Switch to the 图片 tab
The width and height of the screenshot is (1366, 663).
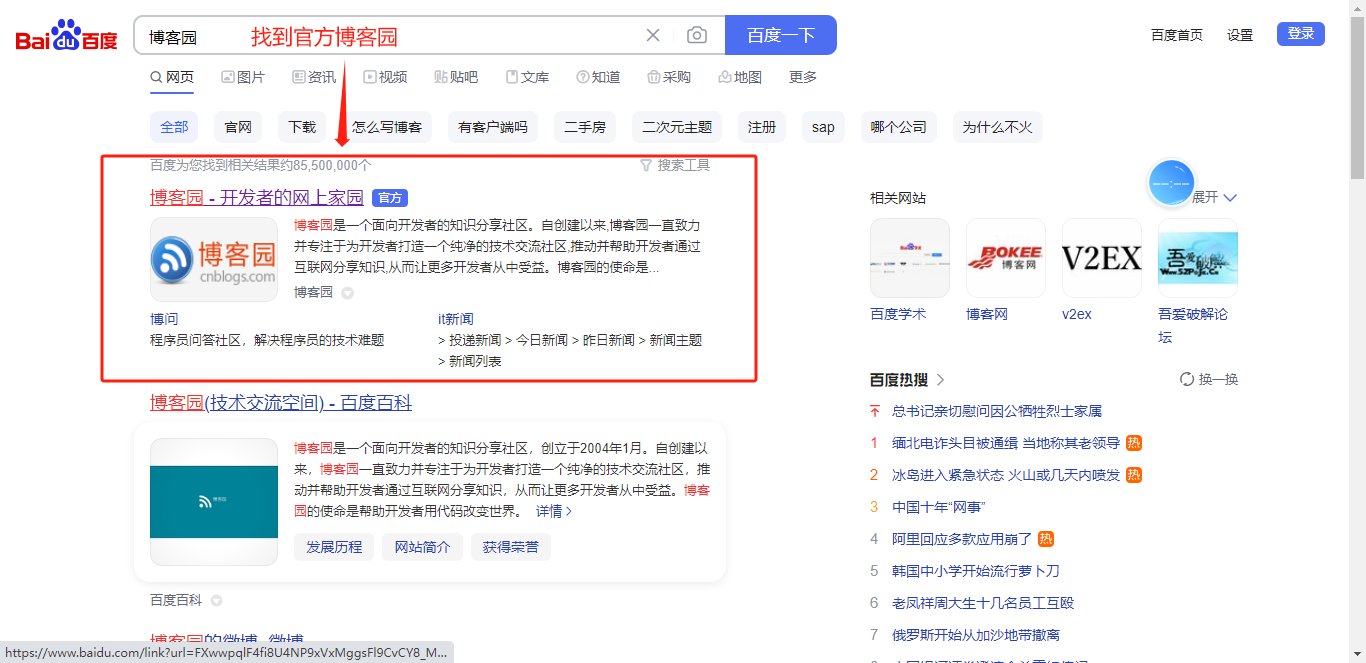(243, 77)
